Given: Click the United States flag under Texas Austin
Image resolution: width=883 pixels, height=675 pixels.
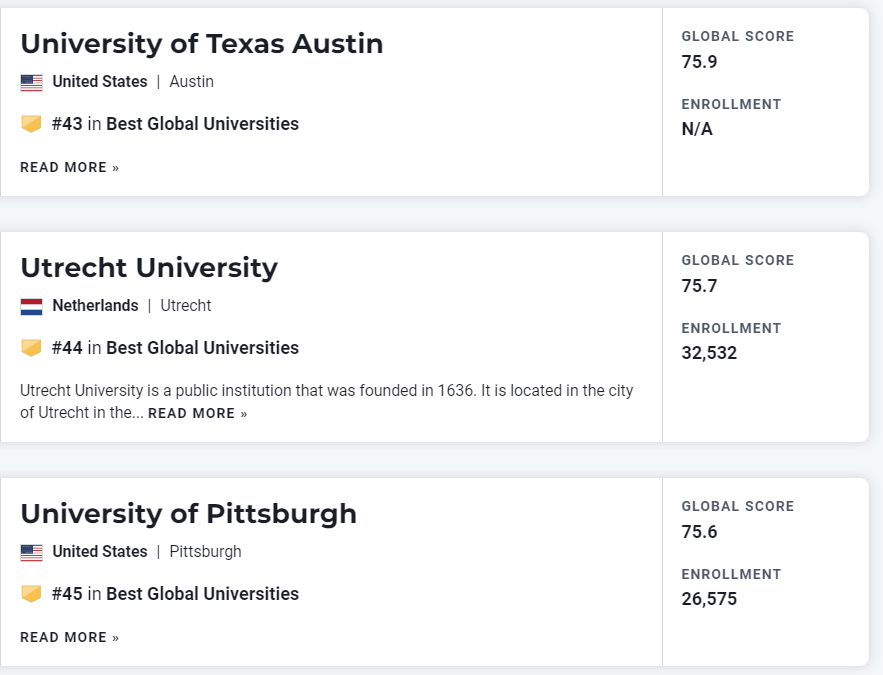Looking at the screenshot, I should (31, 82).
